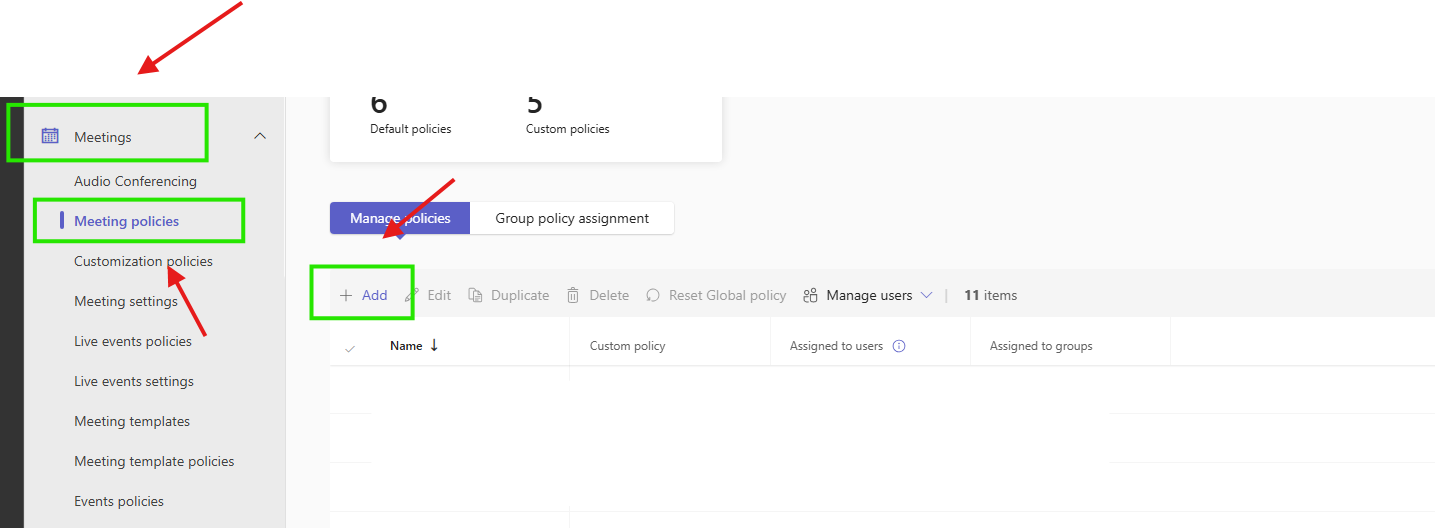Open Live events policies

[x=133, y=341]
